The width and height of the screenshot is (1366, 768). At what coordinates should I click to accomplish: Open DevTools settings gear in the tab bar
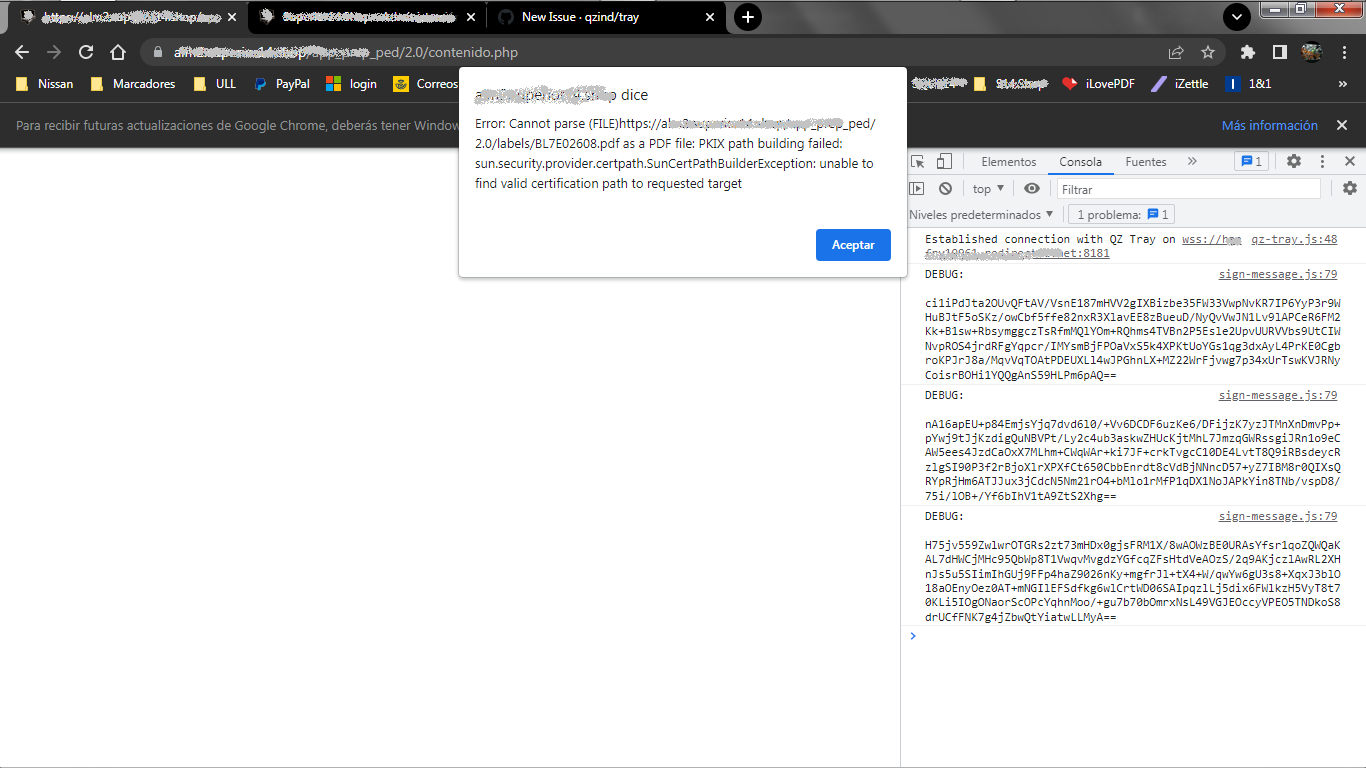tap(1294, 161)
